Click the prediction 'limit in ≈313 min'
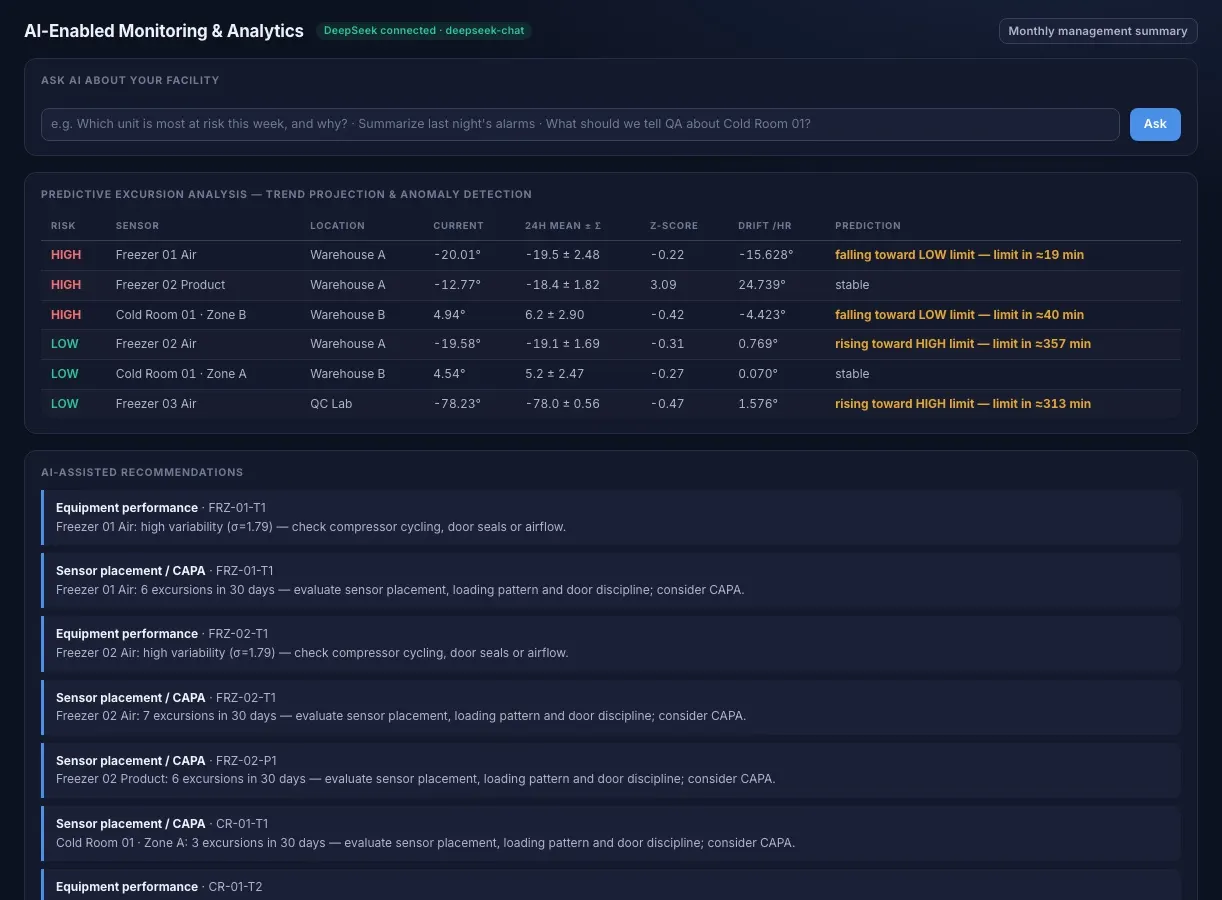The width and height of the screenshot is (1222, 900). pos(1041,404)
